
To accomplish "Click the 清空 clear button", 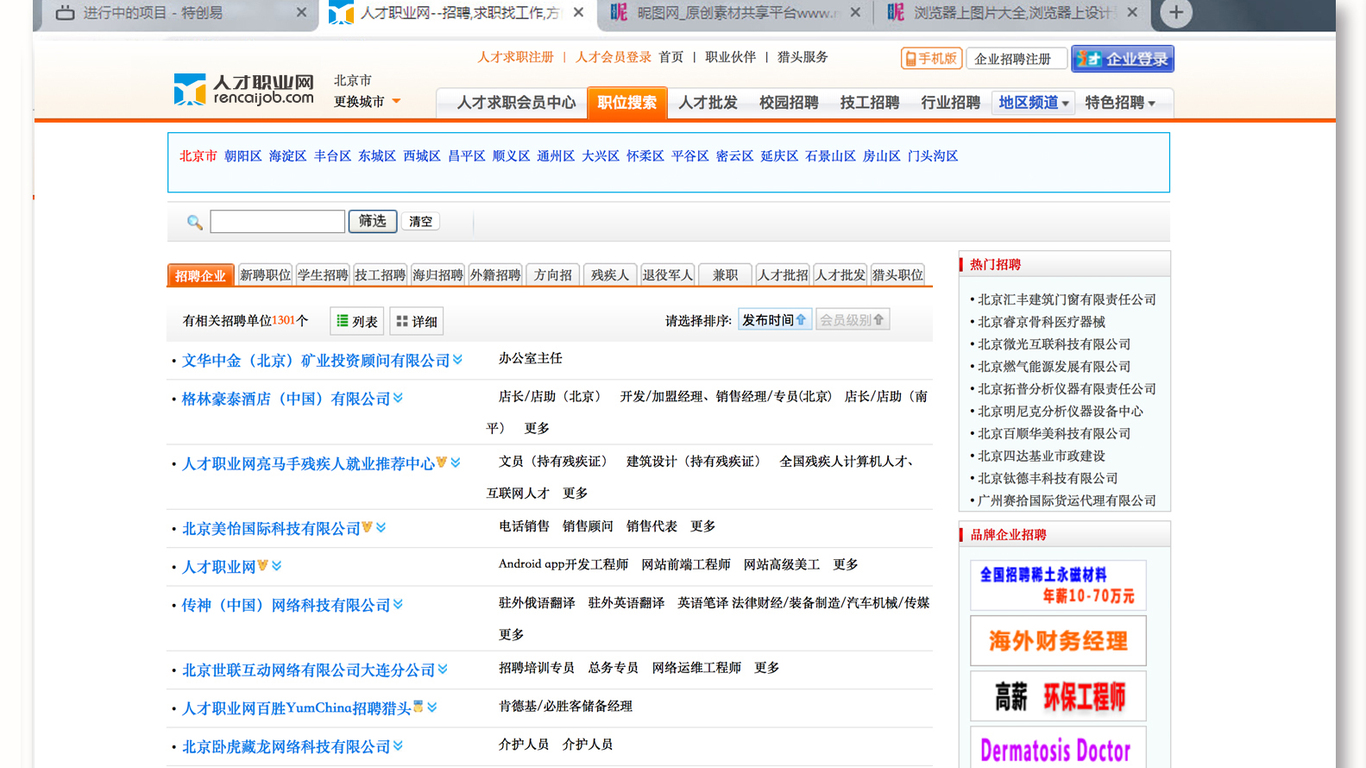I will coord(421,221).
